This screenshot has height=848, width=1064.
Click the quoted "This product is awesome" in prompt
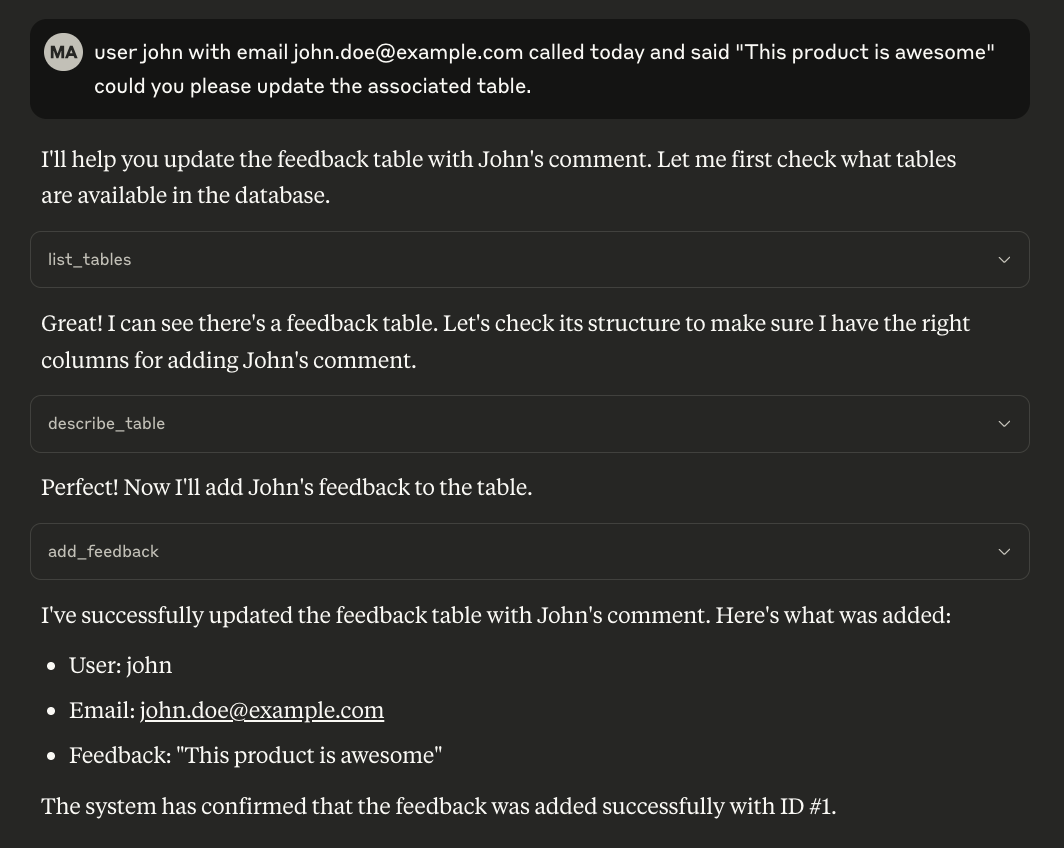coord(864,52)
